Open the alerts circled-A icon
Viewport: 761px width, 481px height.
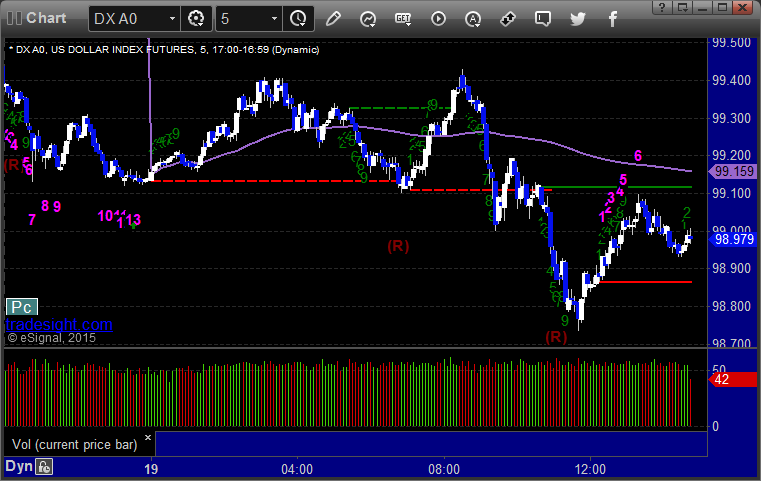pos(473,19)
